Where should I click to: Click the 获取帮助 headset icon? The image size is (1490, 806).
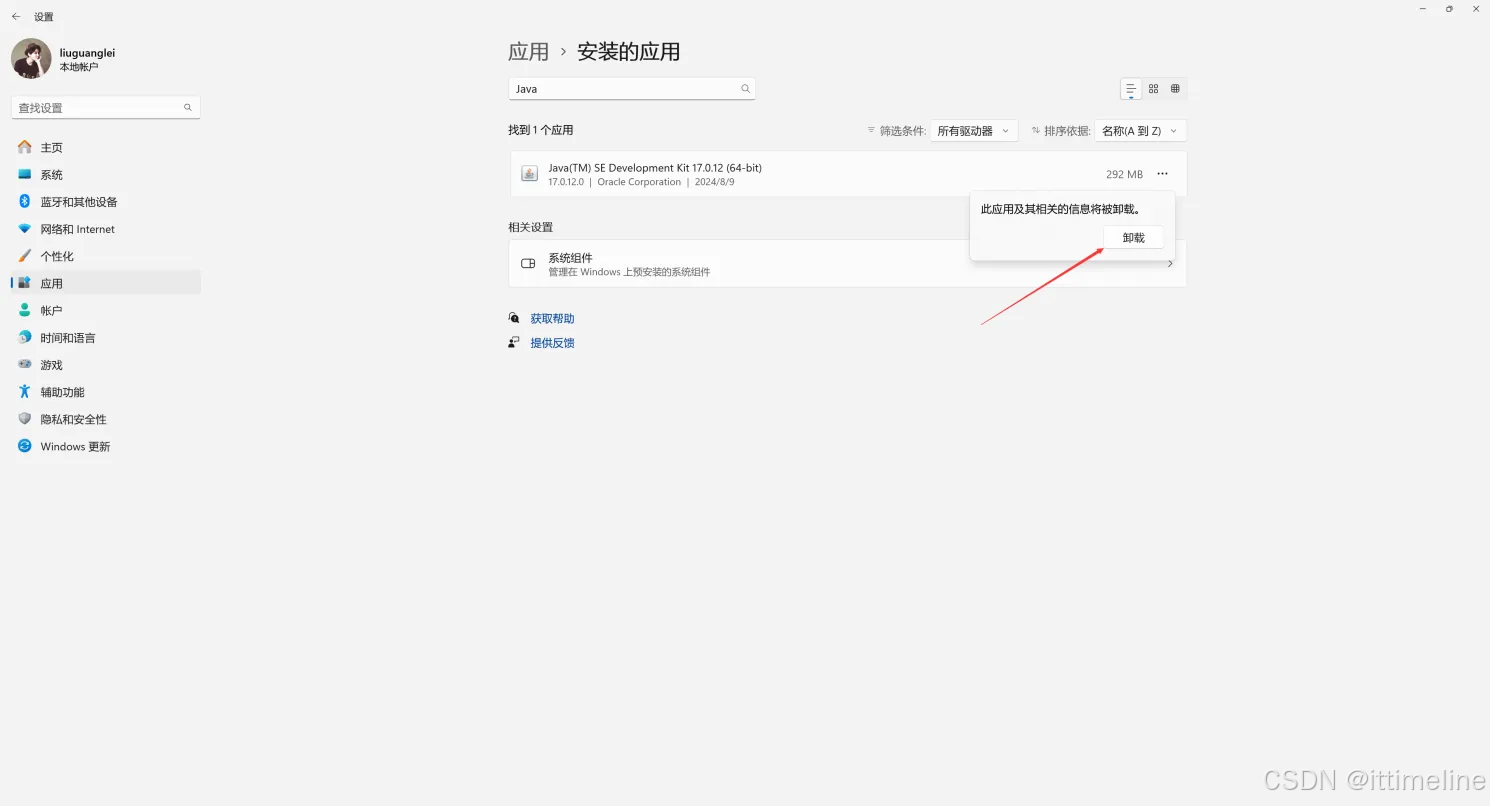(x=514, y=318)
